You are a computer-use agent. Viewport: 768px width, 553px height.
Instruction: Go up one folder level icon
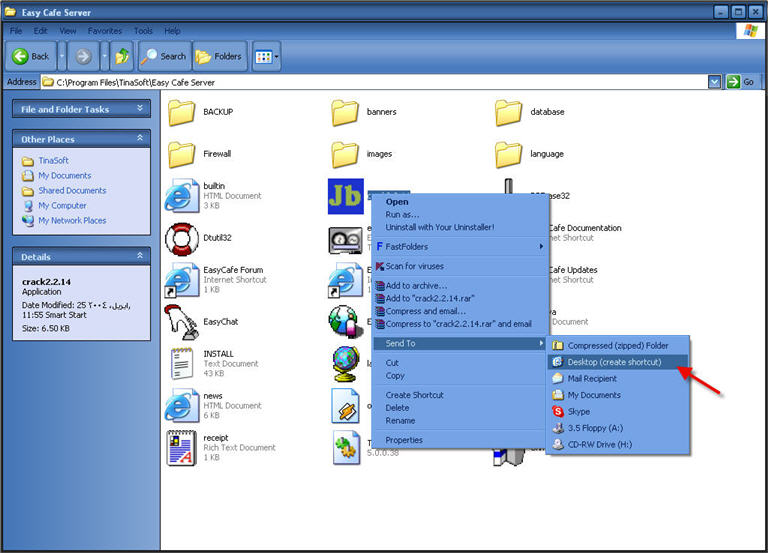(122, 56)
